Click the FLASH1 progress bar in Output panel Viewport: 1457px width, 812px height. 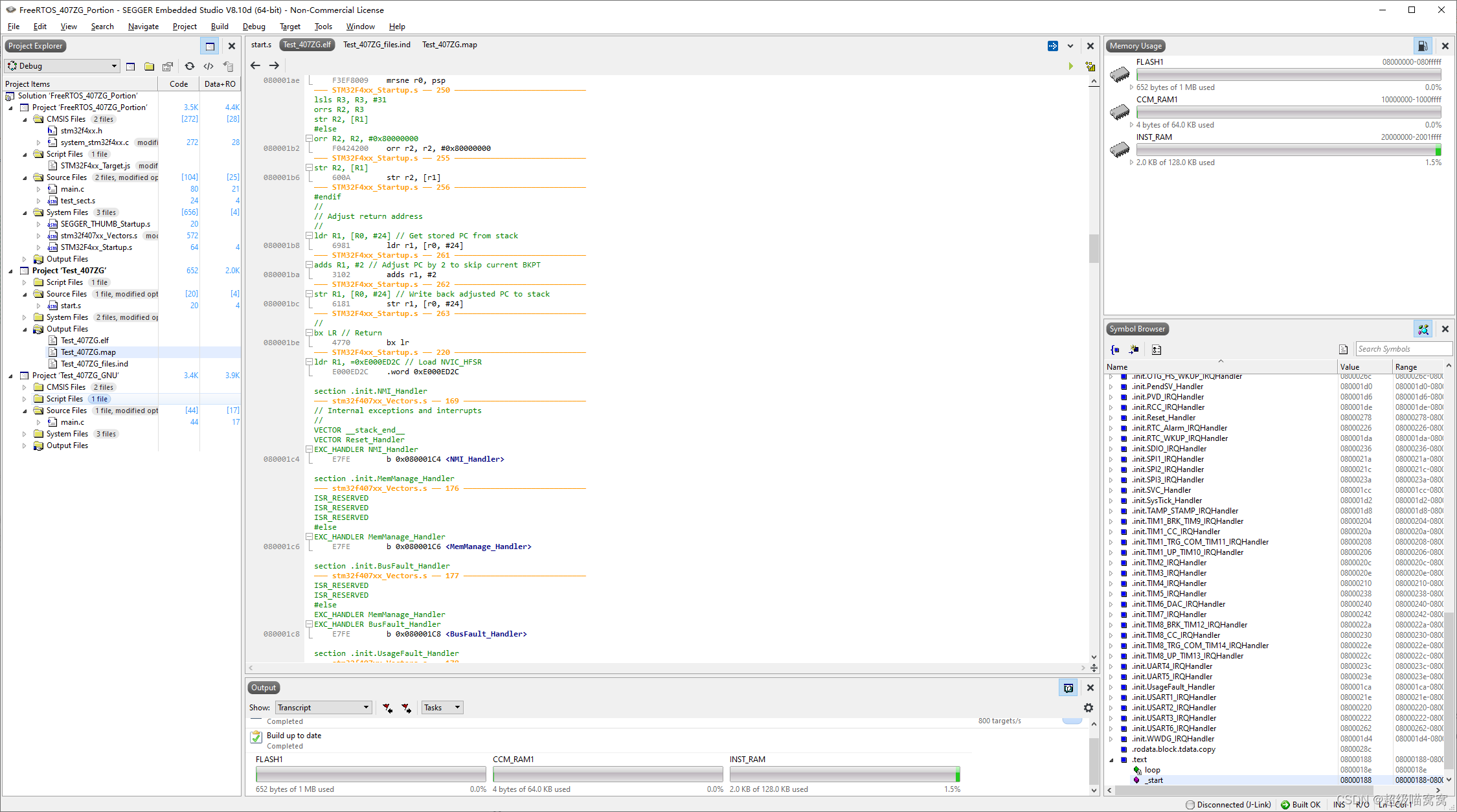click(x=371, y=774)
